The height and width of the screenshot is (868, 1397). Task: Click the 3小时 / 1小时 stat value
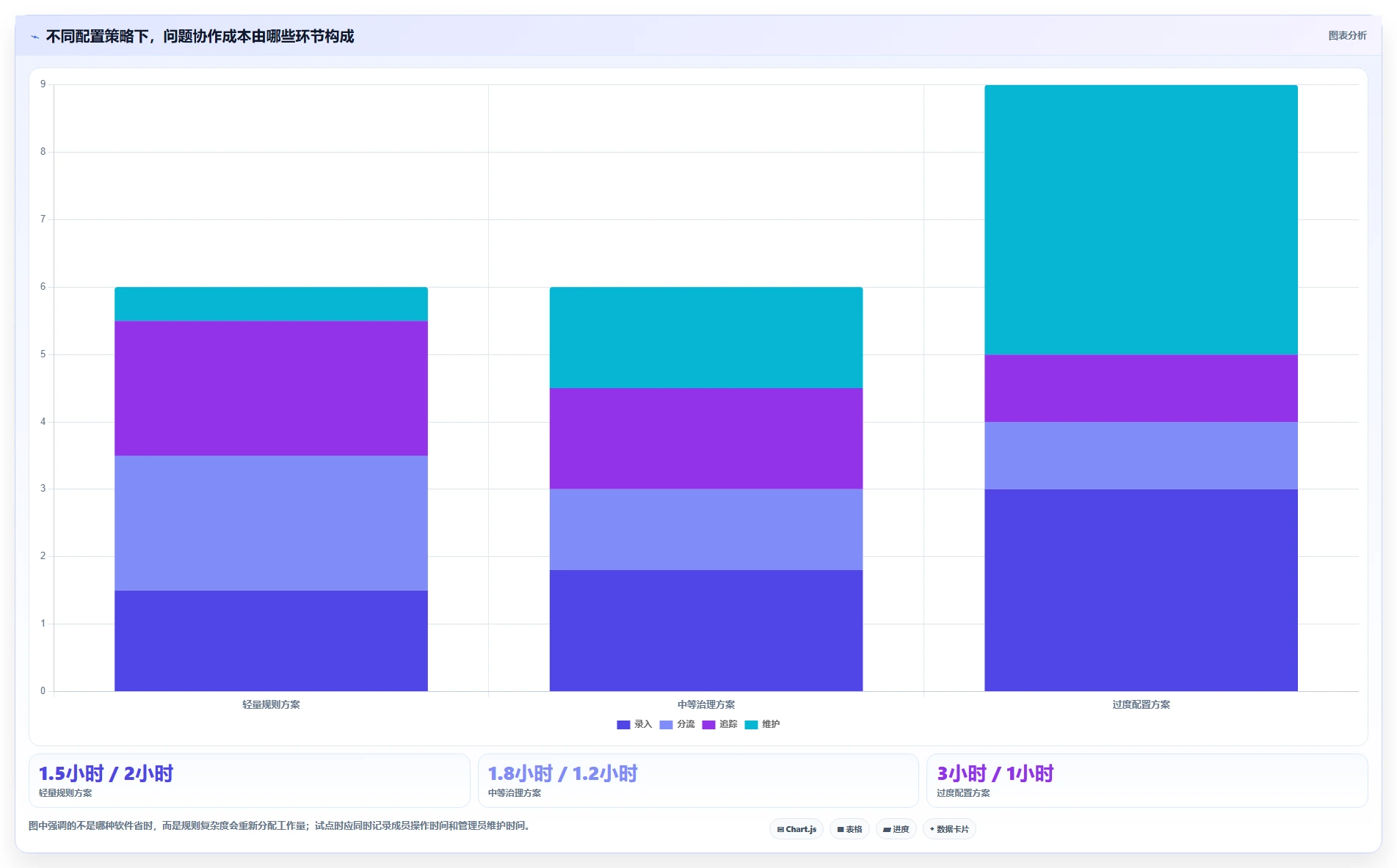click(995, 773)
